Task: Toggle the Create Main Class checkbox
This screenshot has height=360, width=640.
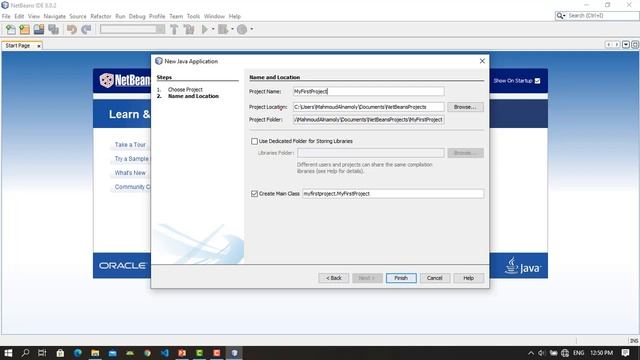Action: [x=254, y=193]
